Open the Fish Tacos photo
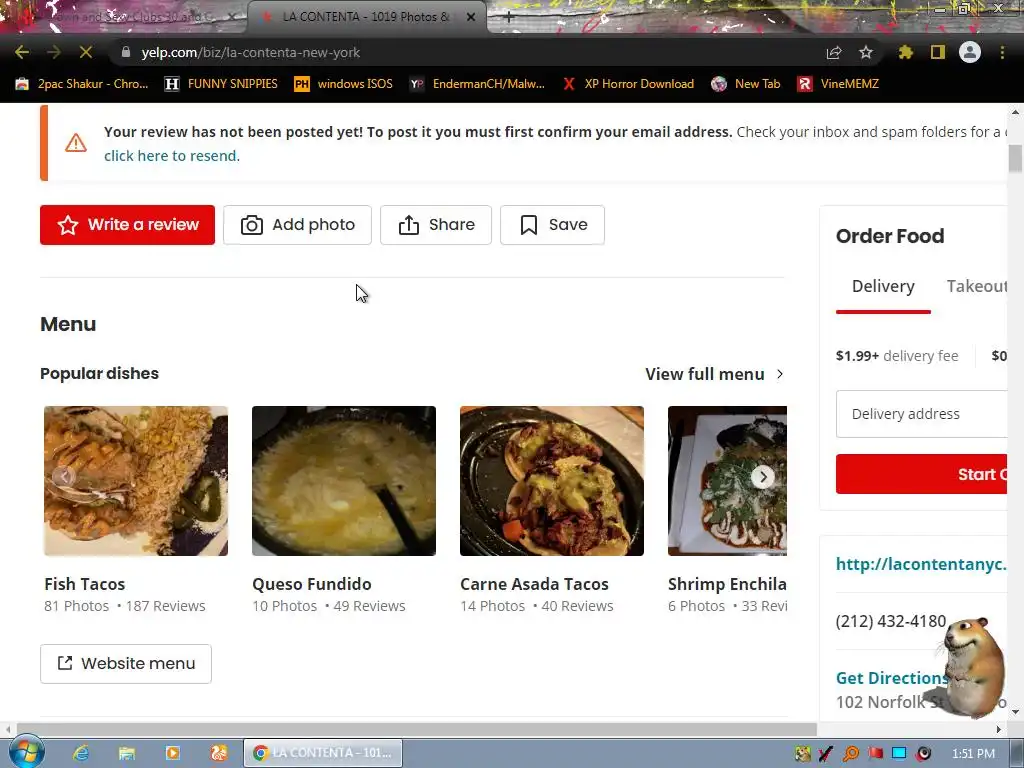The height and width of the screenshot is (768, 1024). [136, 481]
